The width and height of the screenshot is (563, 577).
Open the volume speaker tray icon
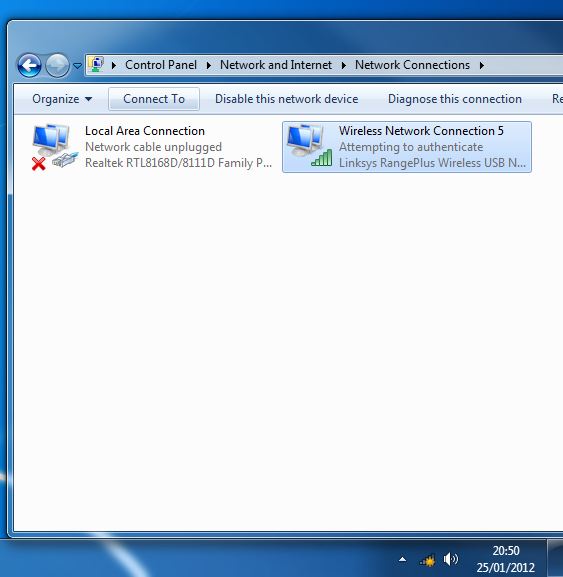pos(450,559)
